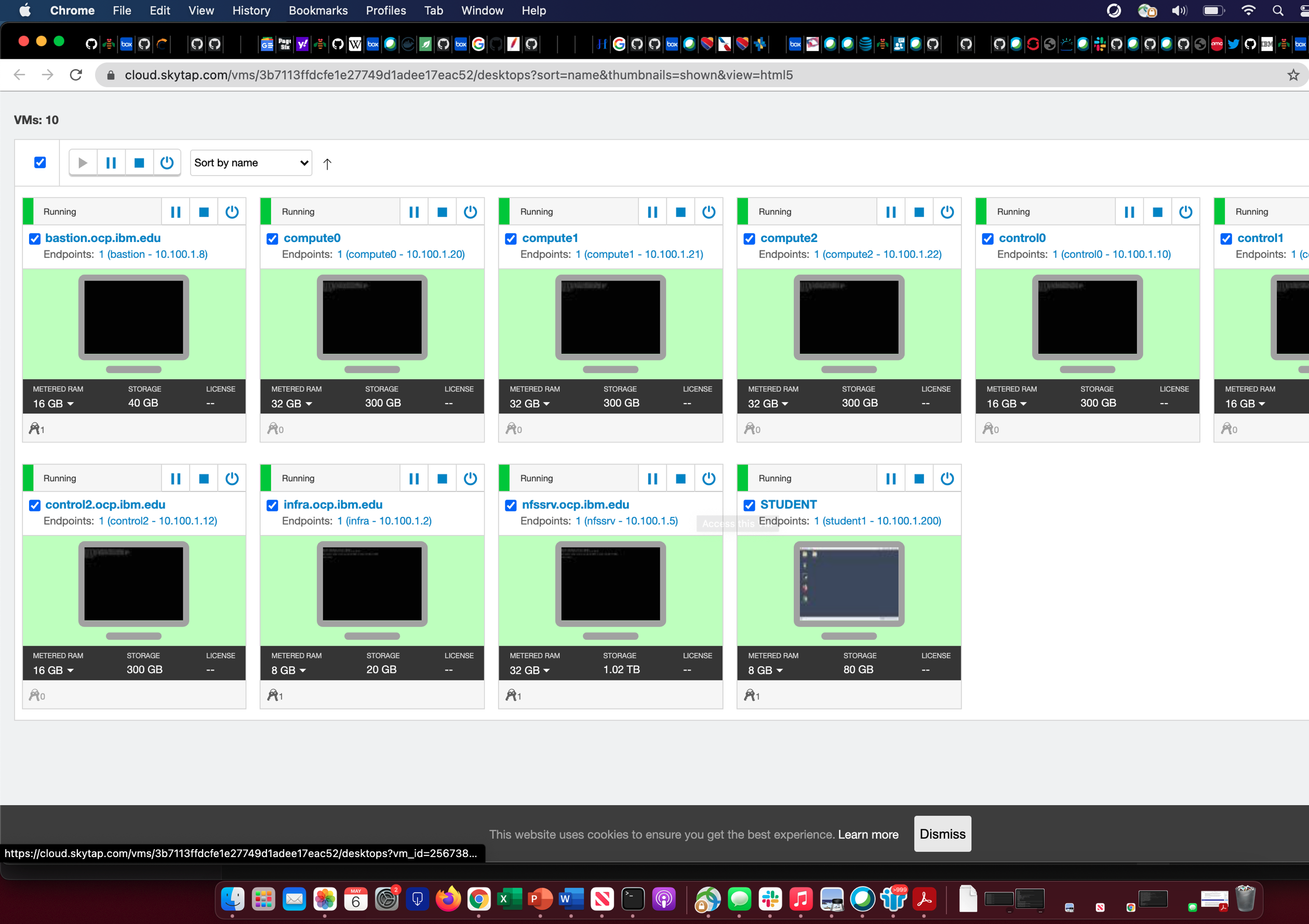Image resolution: width=1309 pixels, height=924 pixels.
Task: Reload the page
Action: (76, 75)
